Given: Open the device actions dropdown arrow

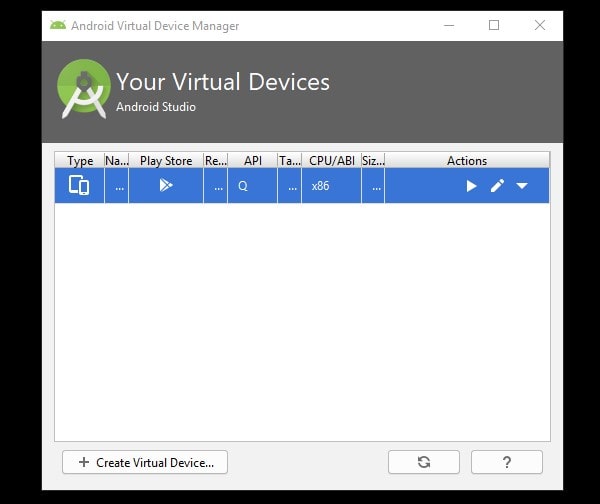Looking at the screenshot, I should coord(522,186).
